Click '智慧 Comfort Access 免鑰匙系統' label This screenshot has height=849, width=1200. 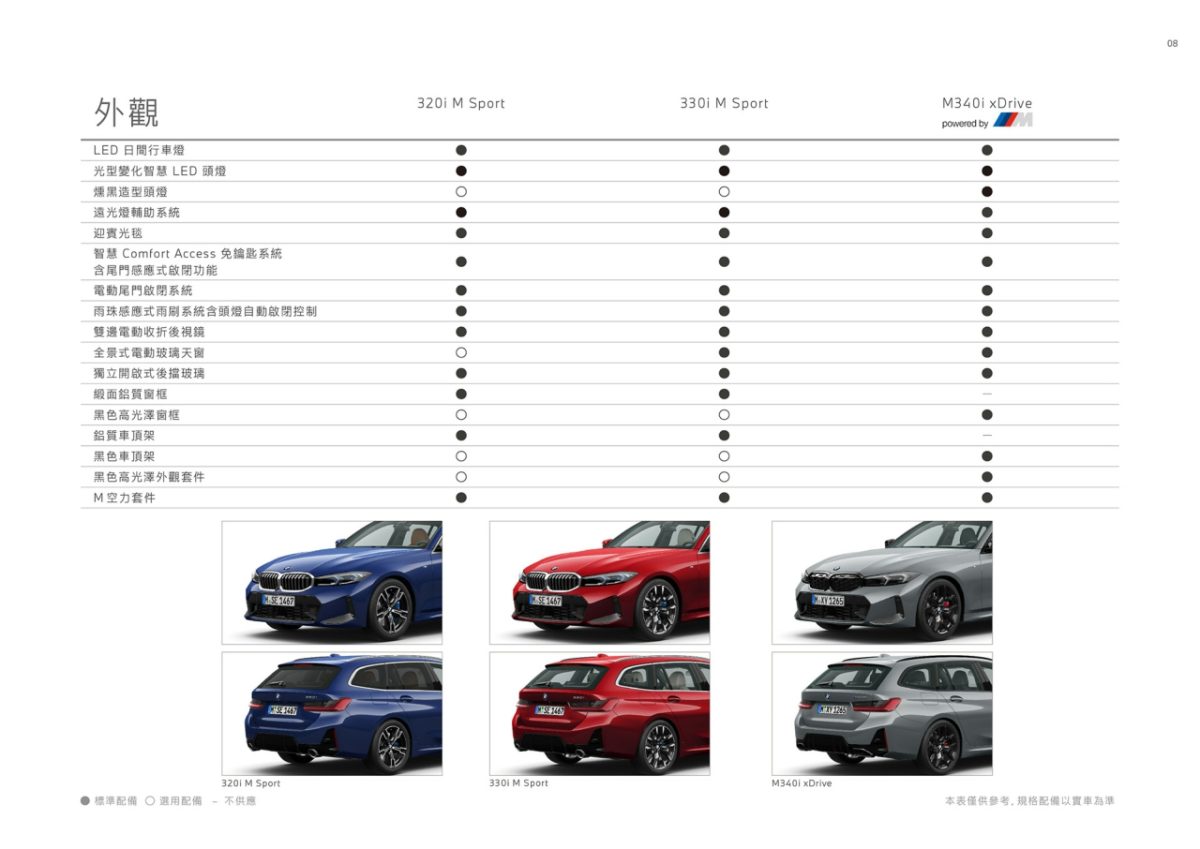(188, 253)
